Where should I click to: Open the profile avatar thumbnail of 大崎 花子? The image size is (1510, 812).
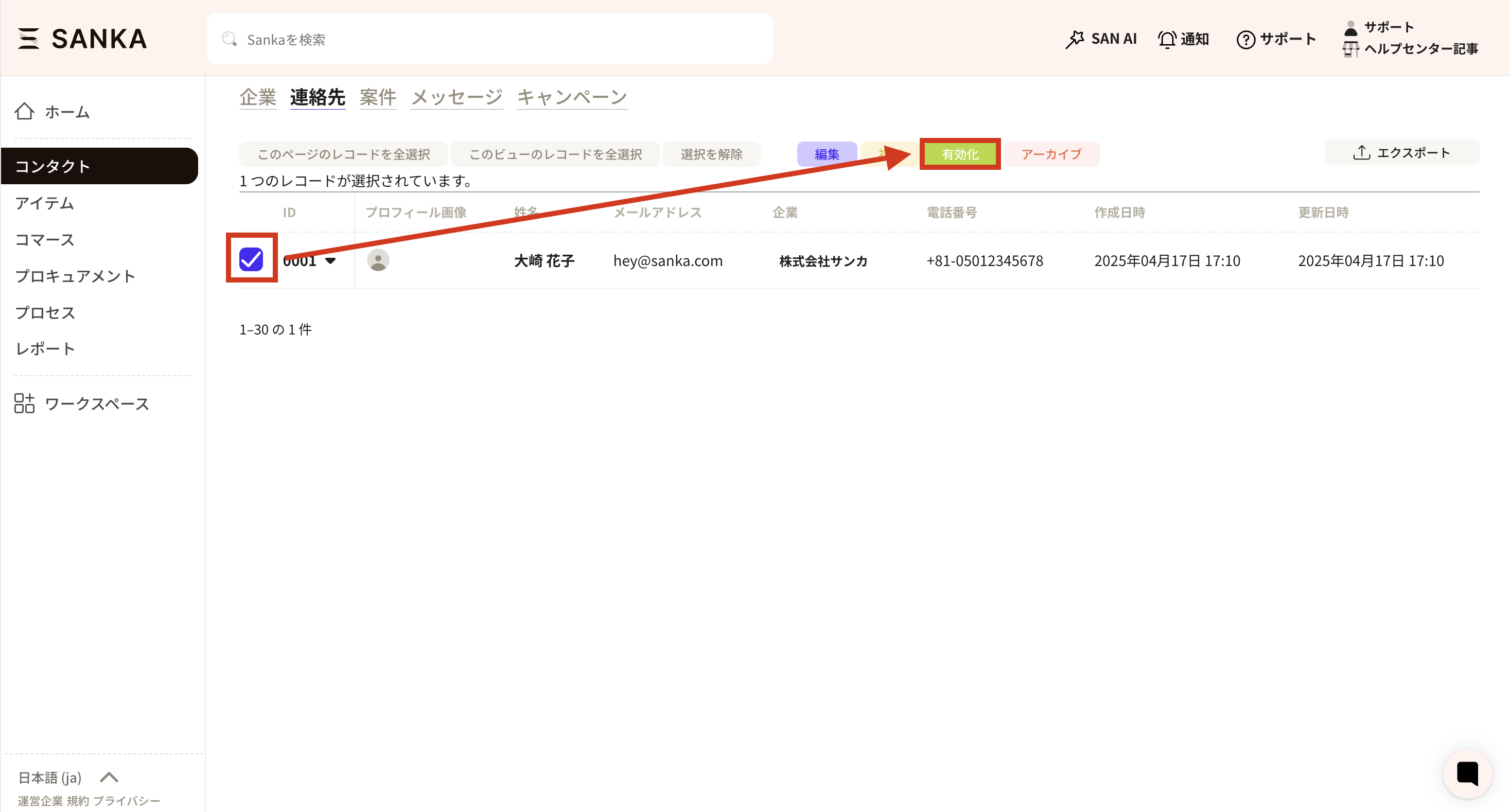click(x=378, y=260)
